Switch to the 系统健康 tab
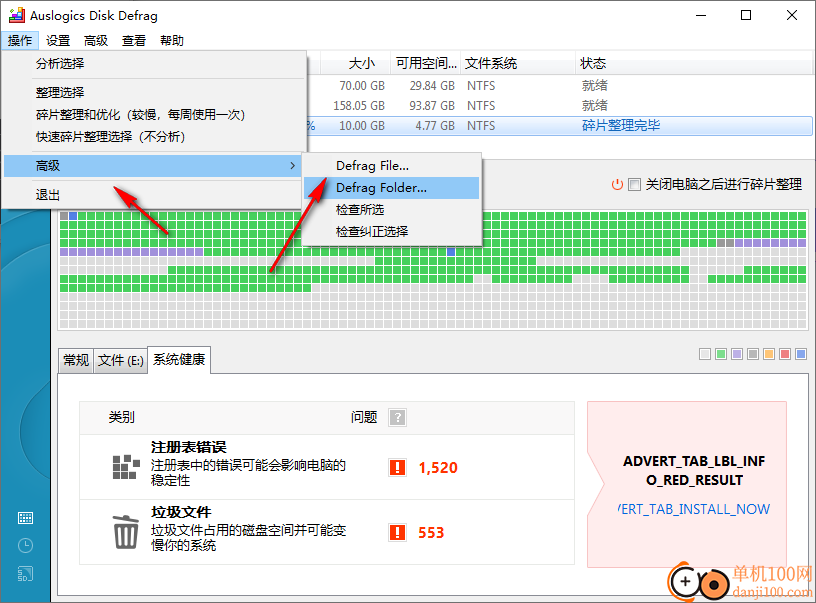Viewport: 816px width, 603px height. [179, 359]
